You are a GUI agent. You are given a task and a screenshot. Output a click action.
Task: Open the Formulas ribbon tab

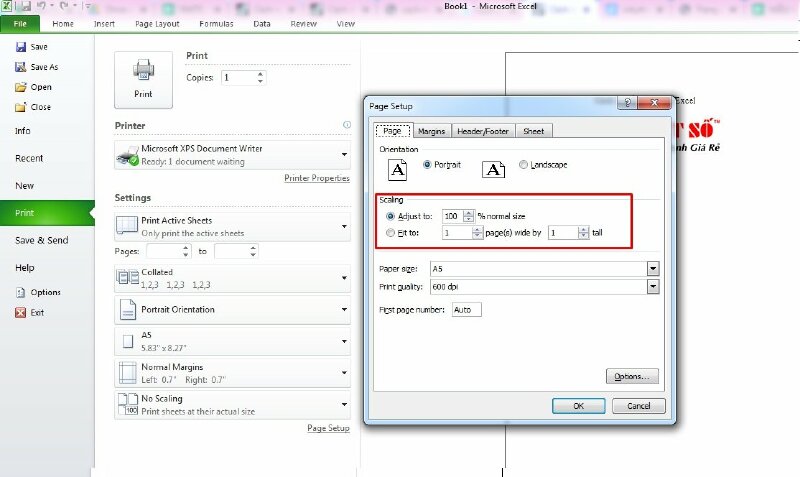tap(216, 24)
